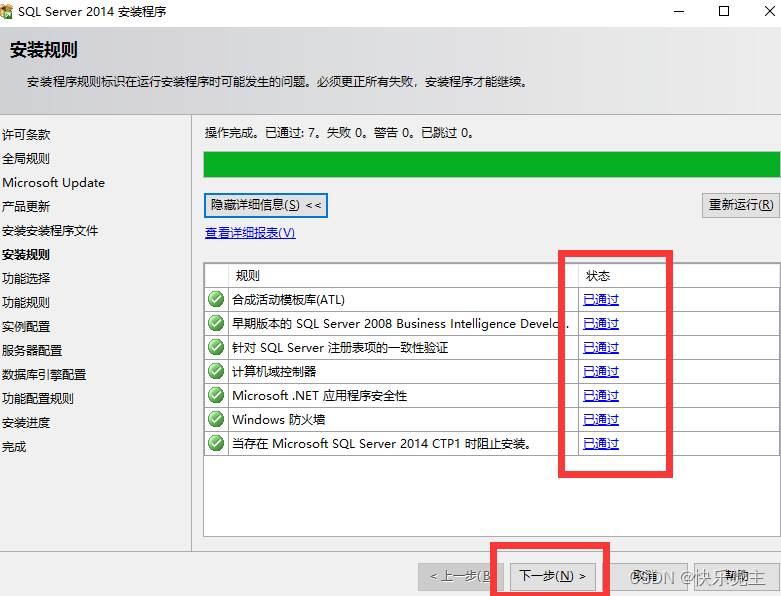Proceed with 下一步(N) button
Screen dimensions: 781x596
552,576
